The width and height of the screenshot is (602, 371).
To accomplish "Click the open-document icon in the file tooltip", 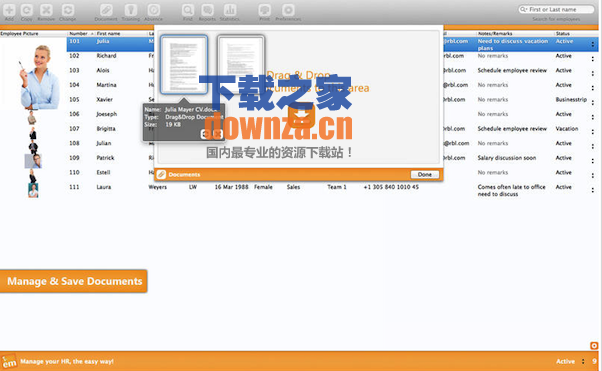I will coord(206,134).
